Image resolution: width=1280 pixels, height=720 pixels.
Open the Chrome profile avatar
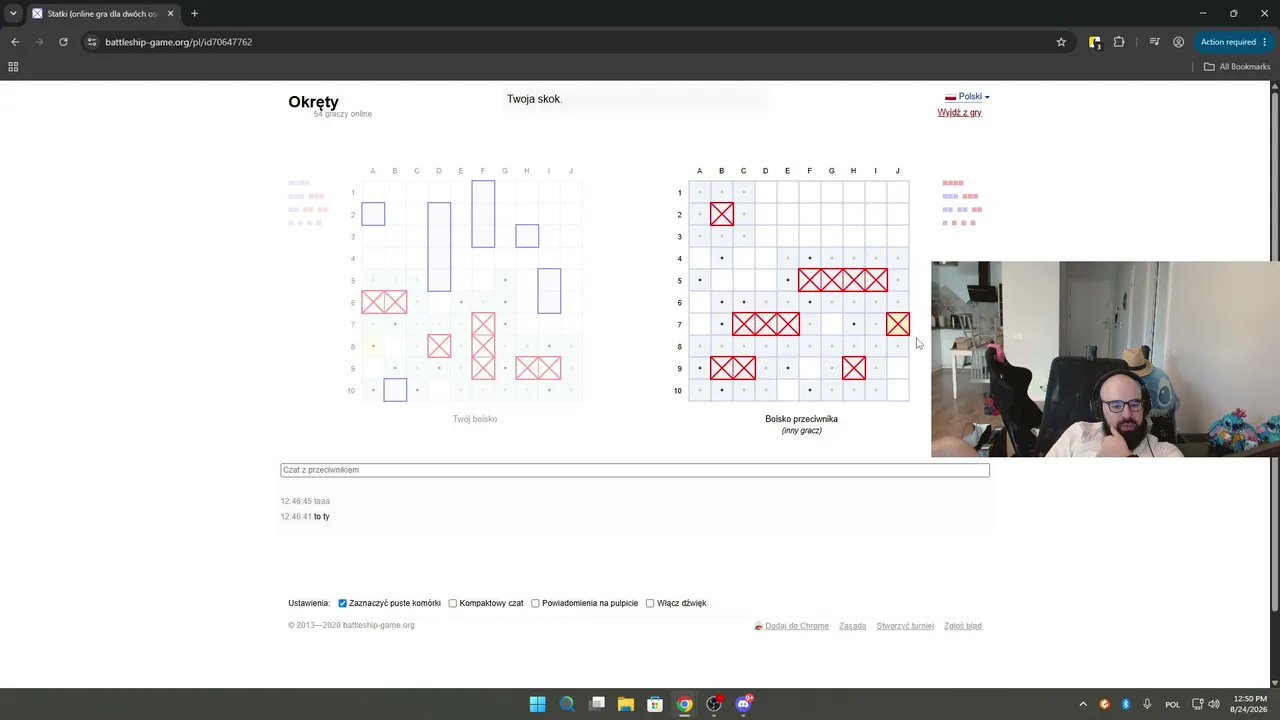pyautogui.click(x=1179, y=42)
